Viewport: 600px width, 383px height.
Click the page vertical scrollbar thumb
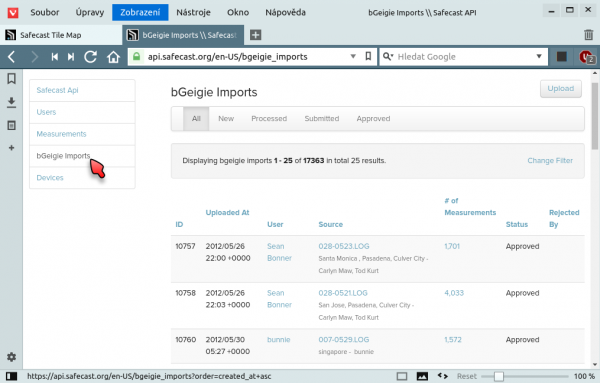(x=594, y=116)
